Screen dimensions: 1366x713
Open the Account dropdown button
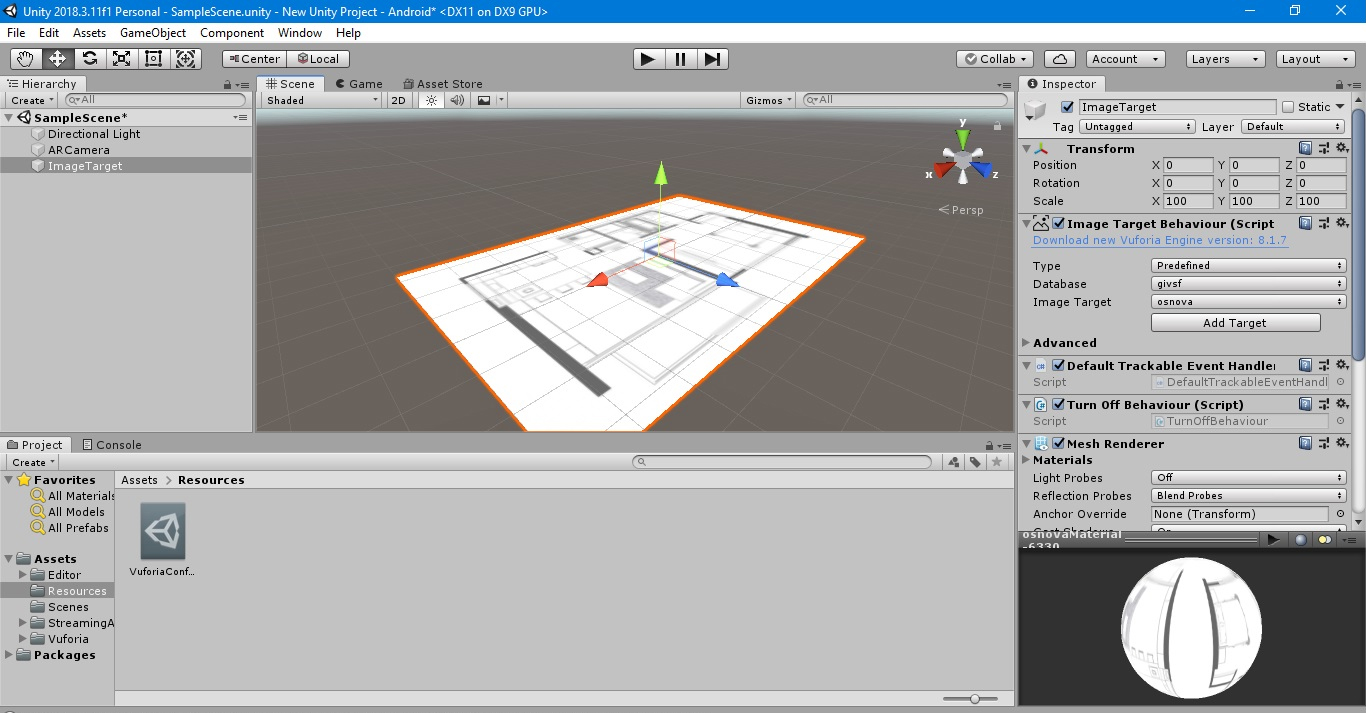tap(1125, 59)
